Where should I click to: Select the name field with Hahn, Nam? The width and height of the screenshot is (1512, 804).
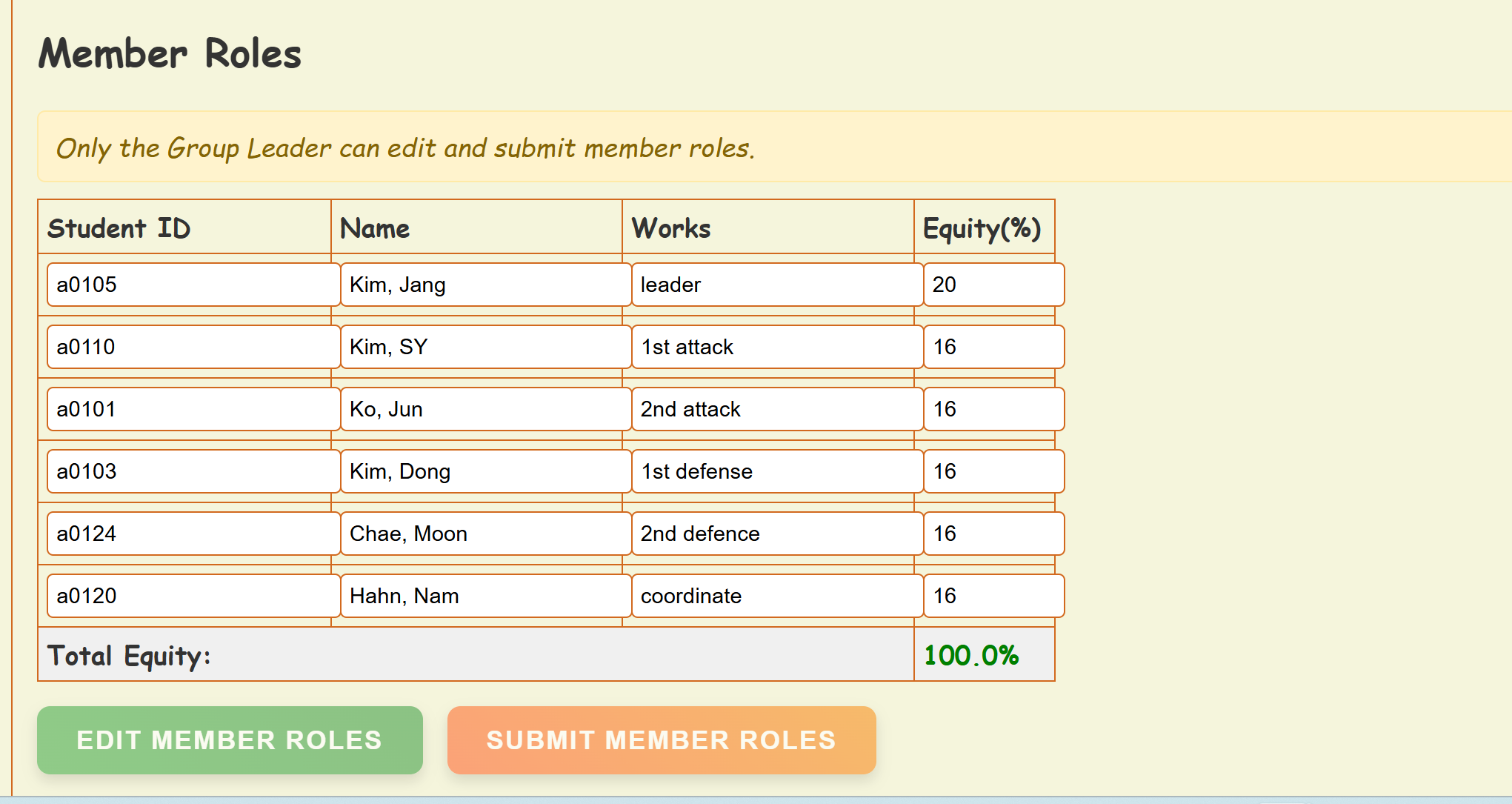point(485,596)
